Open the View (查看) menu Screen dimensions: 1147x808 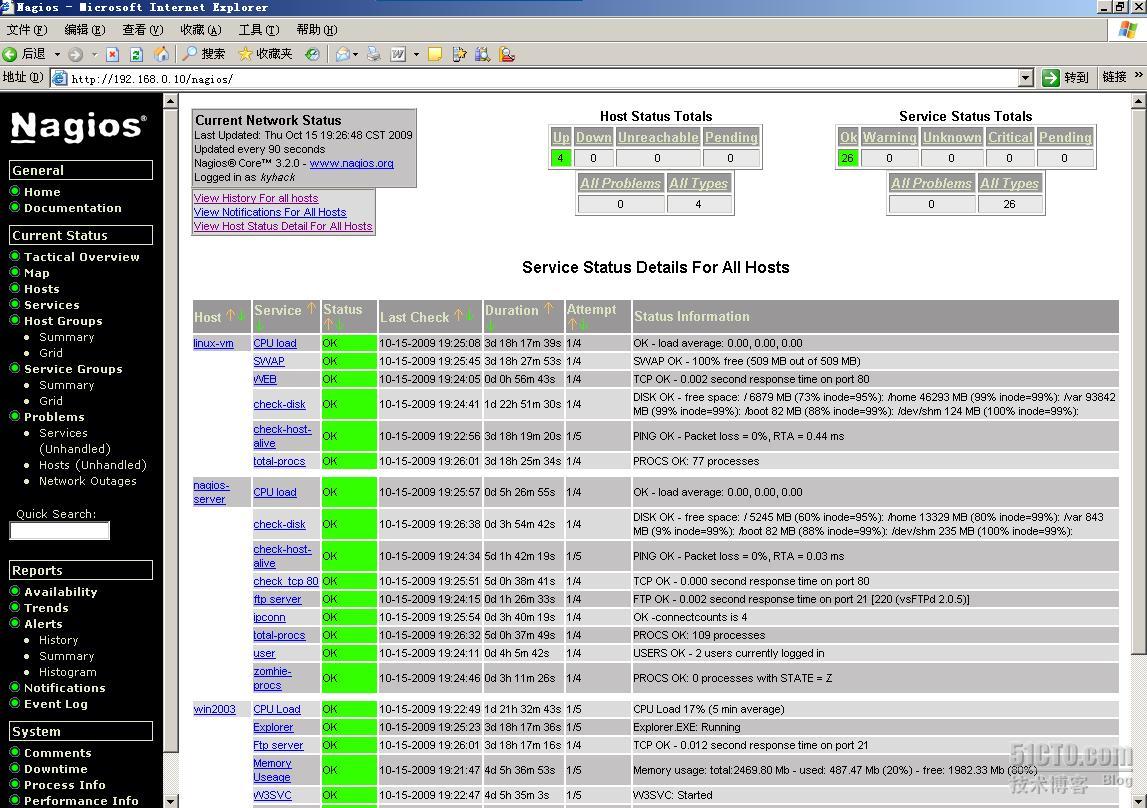[143, 29]
